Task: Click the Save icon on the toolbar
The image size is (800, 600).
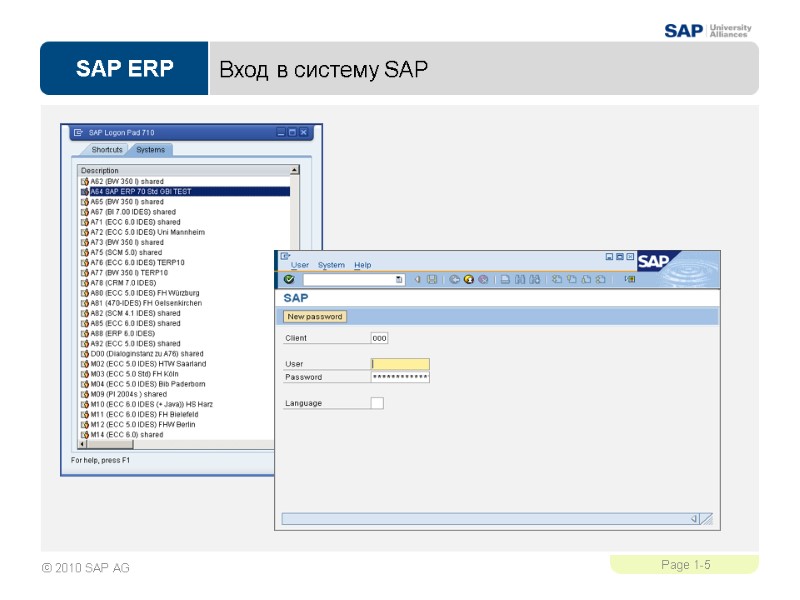Action: click(x=432, y=281)
